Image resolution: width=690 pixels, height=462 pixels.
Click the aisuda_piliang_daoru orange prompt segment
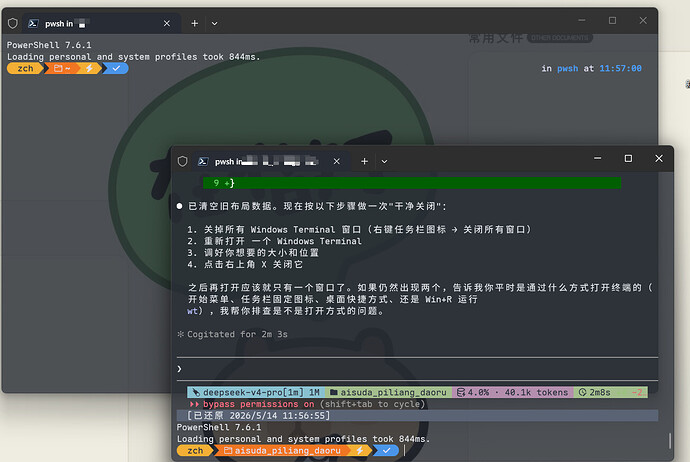(282, 451)
